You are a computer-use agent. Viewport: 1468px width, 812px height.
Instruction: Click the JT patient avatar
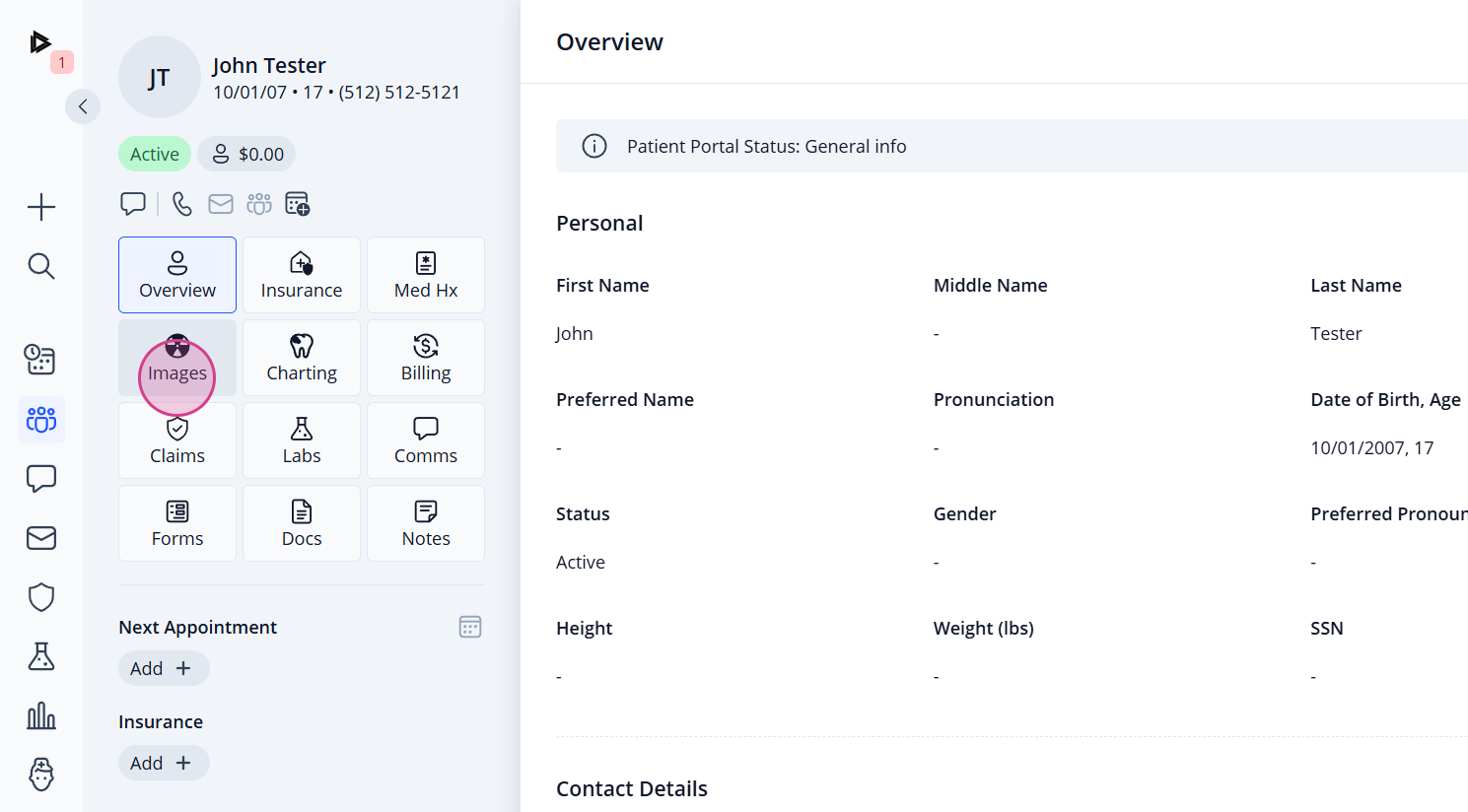(160, 77)
